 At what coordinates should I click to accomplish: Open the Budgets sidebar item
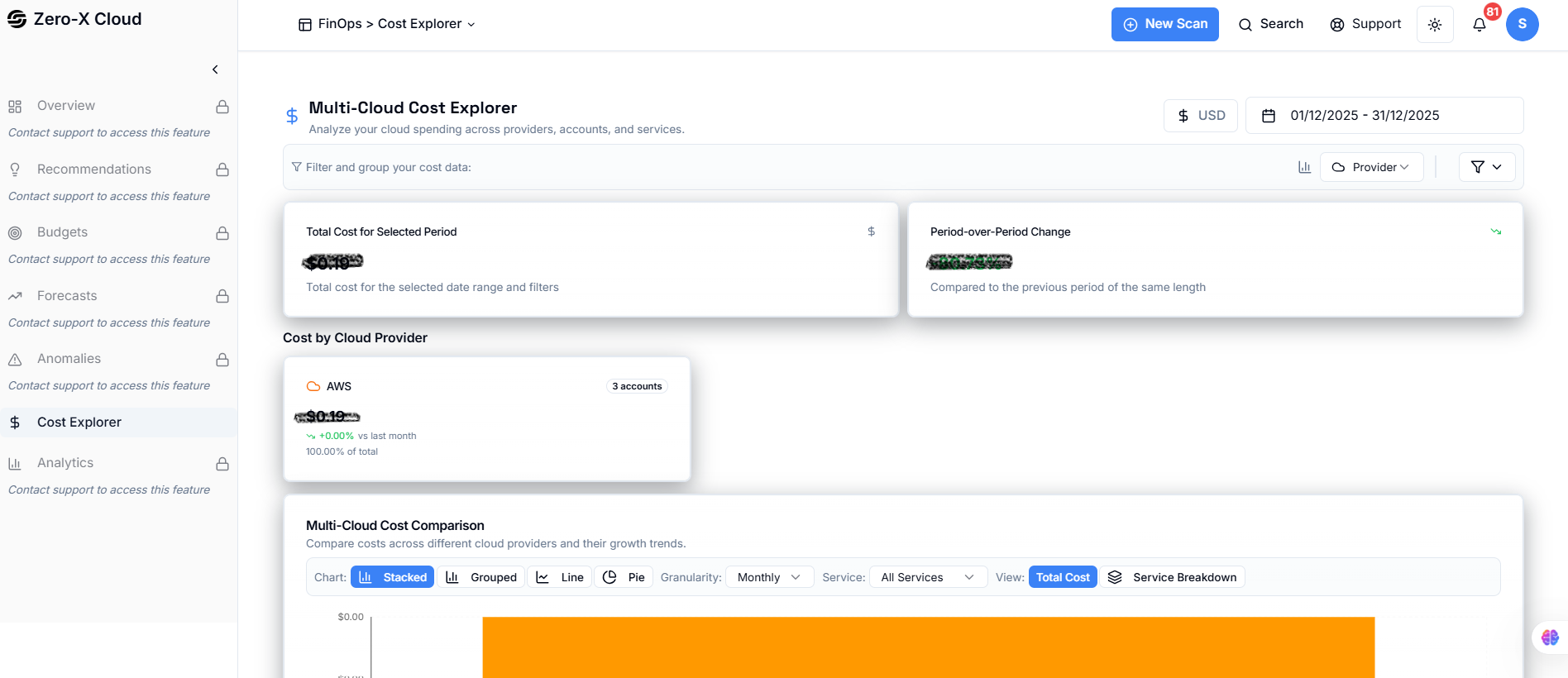point(118,232)
